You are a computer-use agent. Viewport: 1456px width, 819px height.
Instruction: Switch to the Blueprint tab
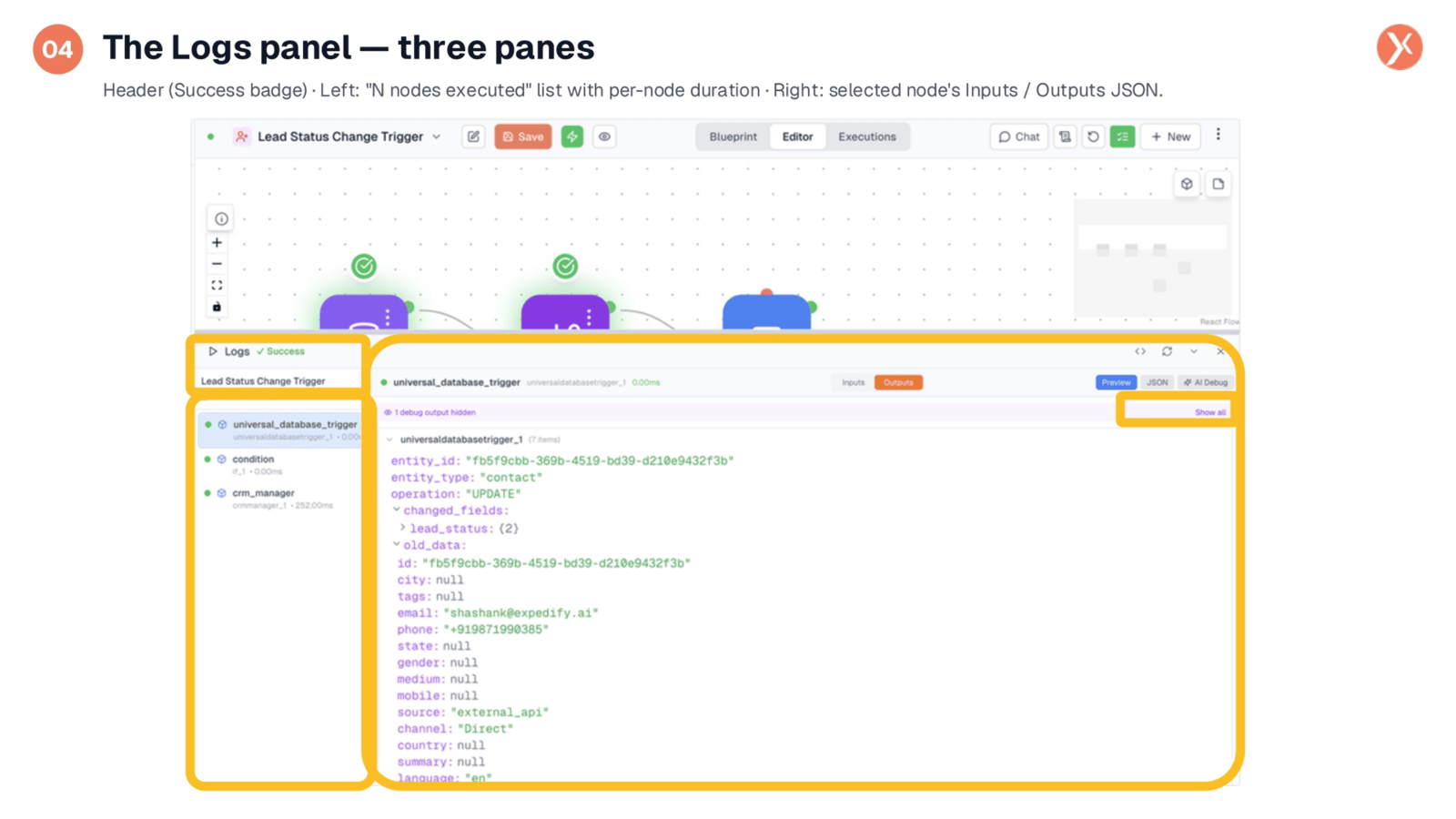tap(733, 136)
